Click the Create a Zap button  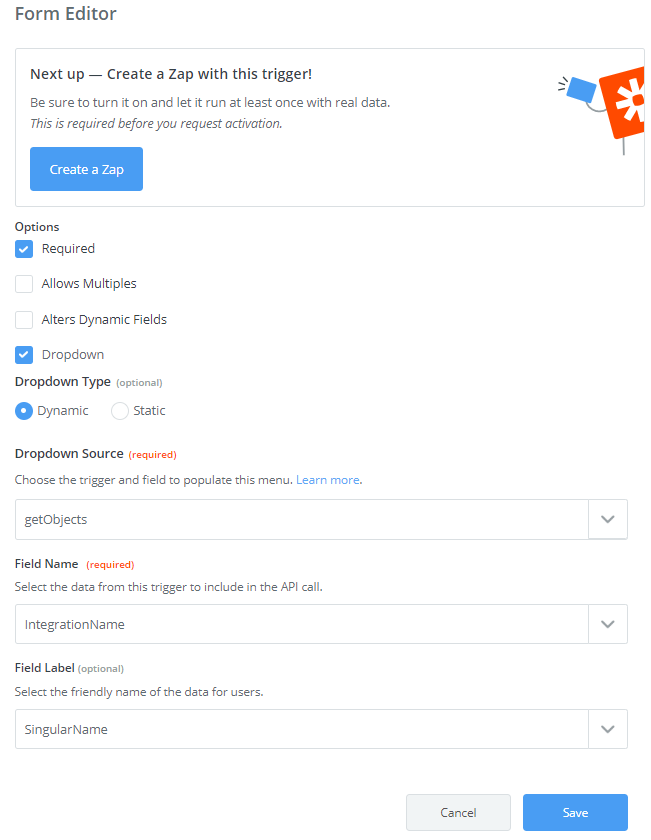coord(86,169)
